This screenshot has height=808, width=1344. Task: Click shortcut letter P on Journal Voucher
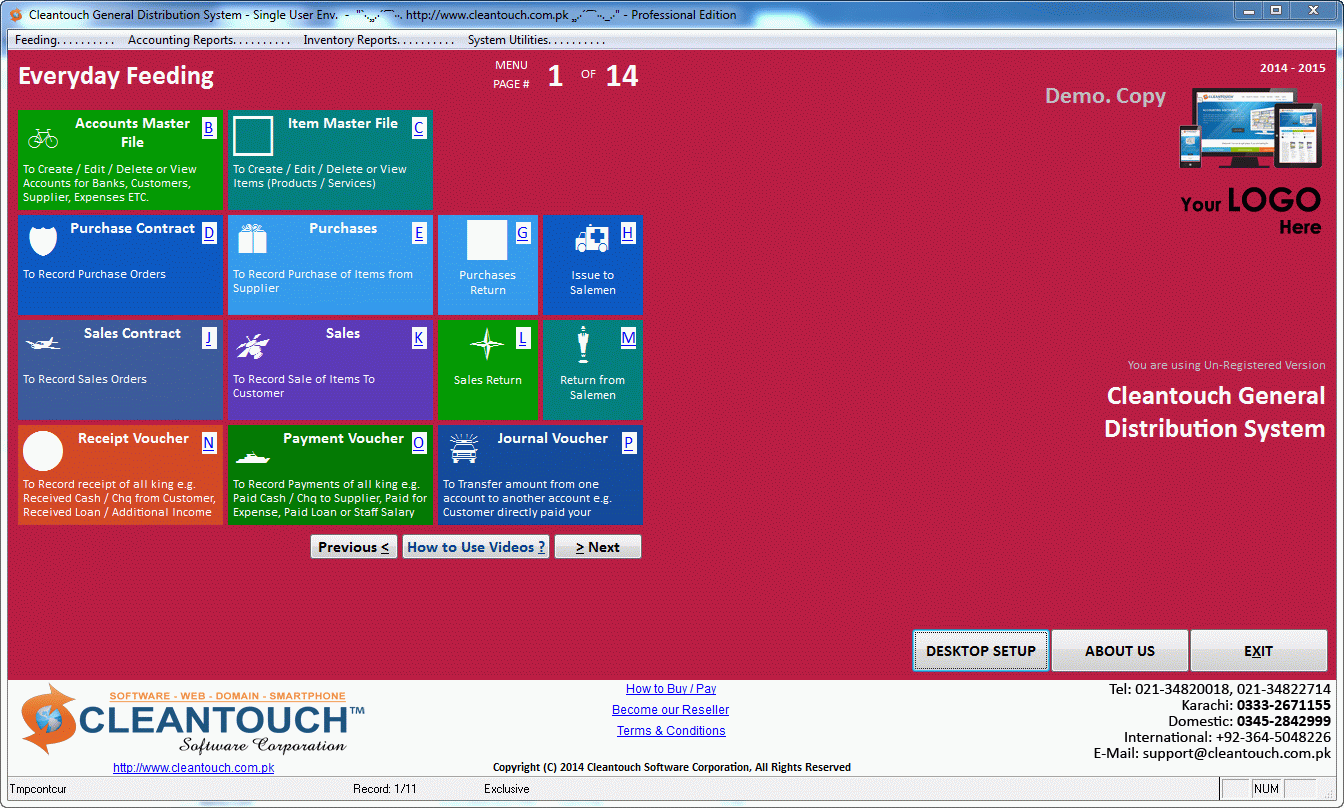click(x=628, y=443)
